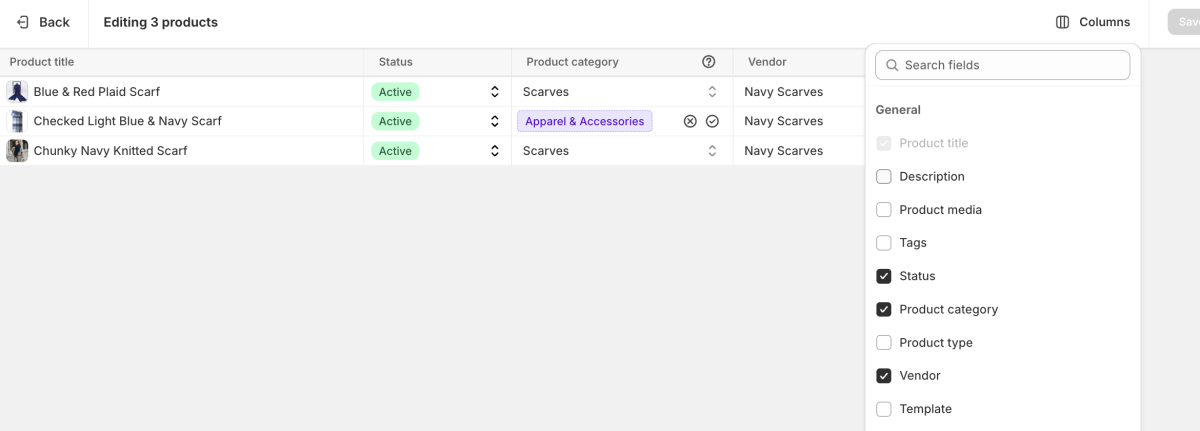
Task: Open category dropdown for Chunky Navy Knitted Scarf
Action: 712,151
